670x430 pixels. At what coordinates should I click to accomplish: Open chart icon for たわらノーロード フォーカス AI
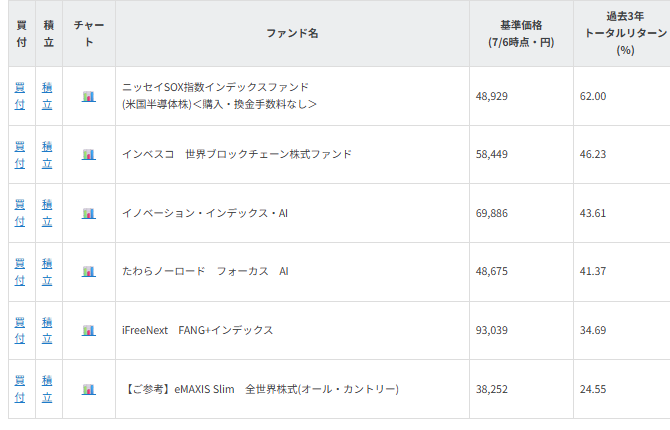coord(89,271)
